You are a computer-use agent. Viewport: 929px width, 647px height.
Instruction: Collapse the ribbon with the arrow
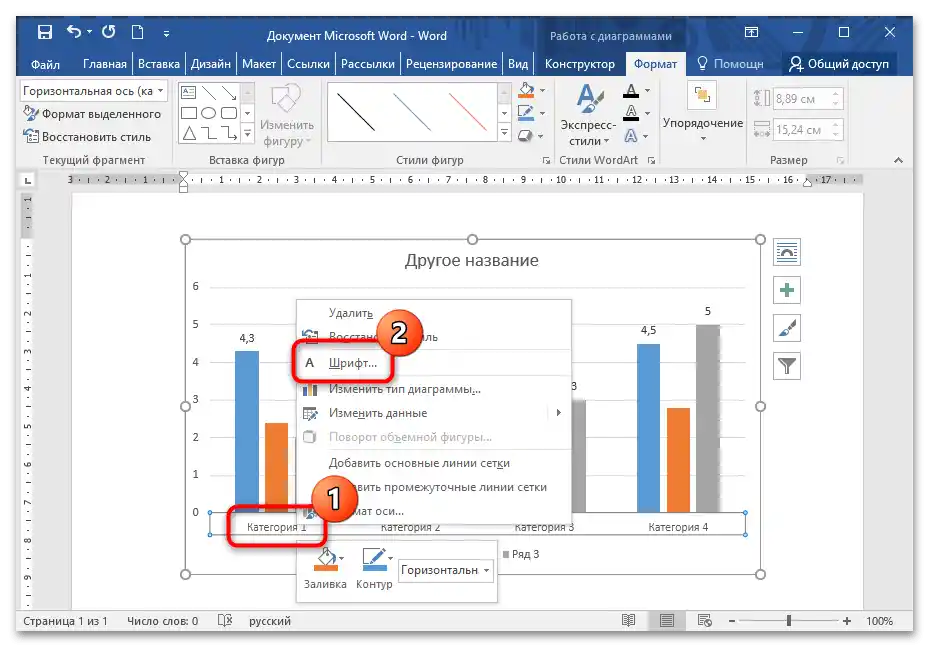899,160
